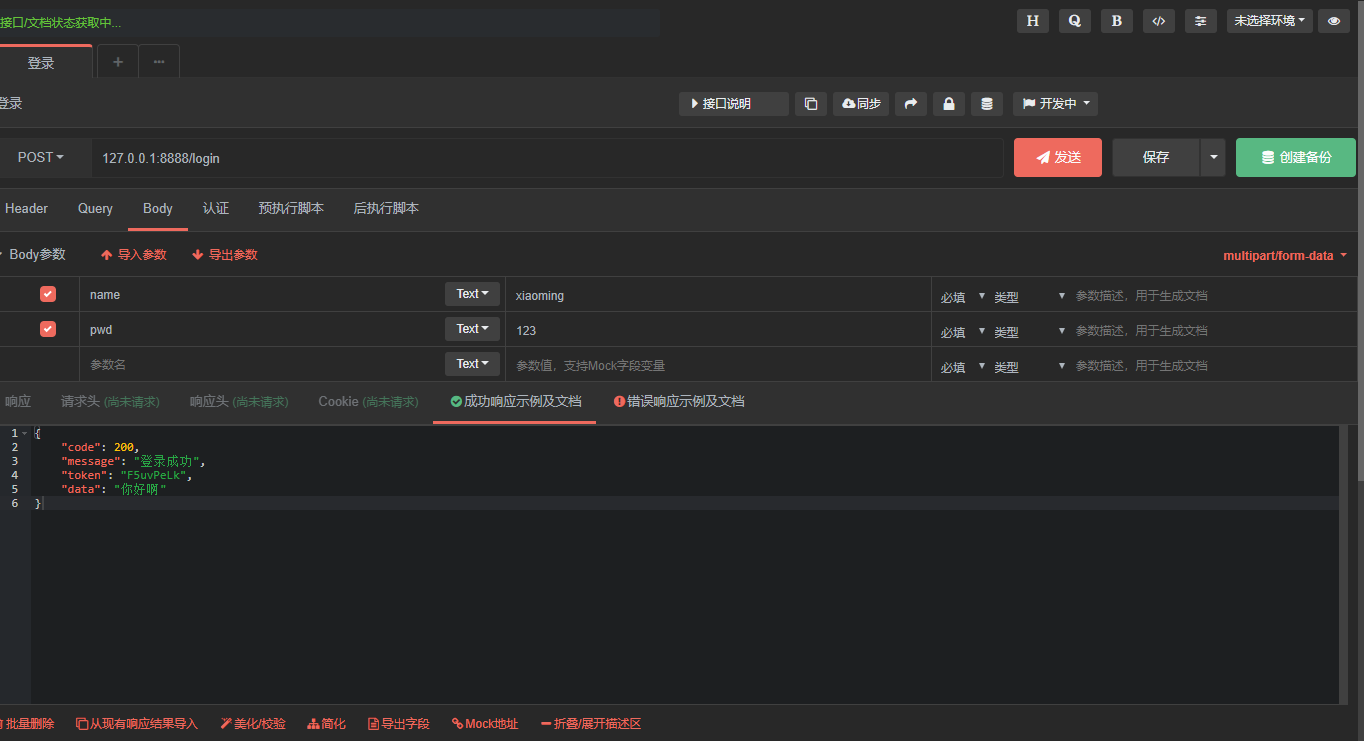Click 导入参数 import link
This screenshot has height=741, width=1364.
[134, 255]
